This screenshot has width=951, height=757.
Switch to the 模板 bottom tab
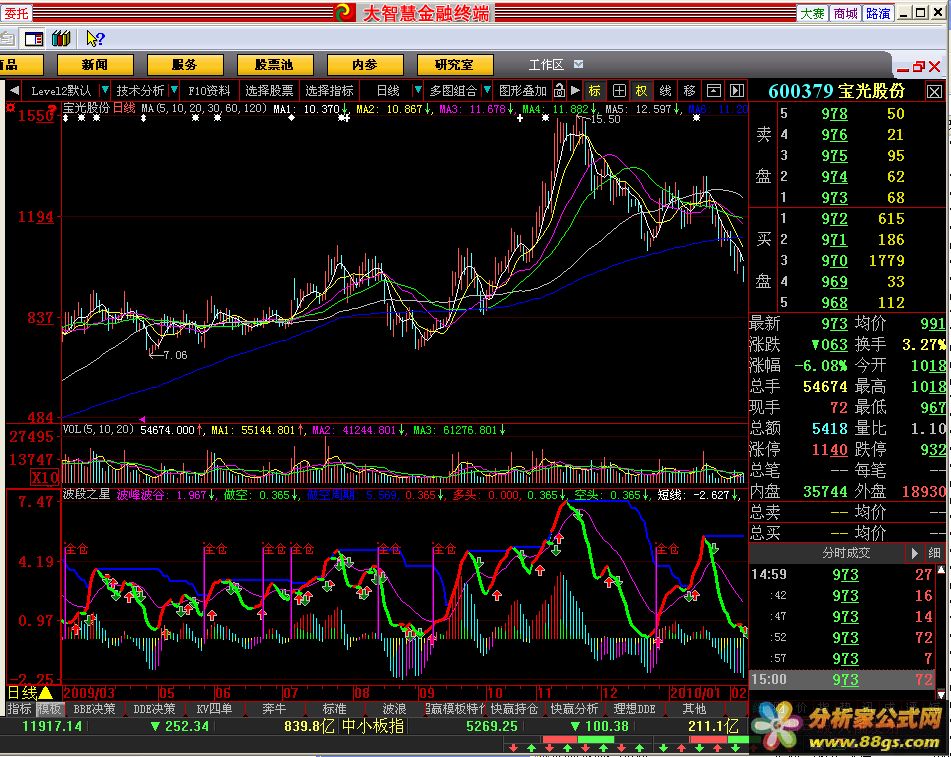point(49,708)
